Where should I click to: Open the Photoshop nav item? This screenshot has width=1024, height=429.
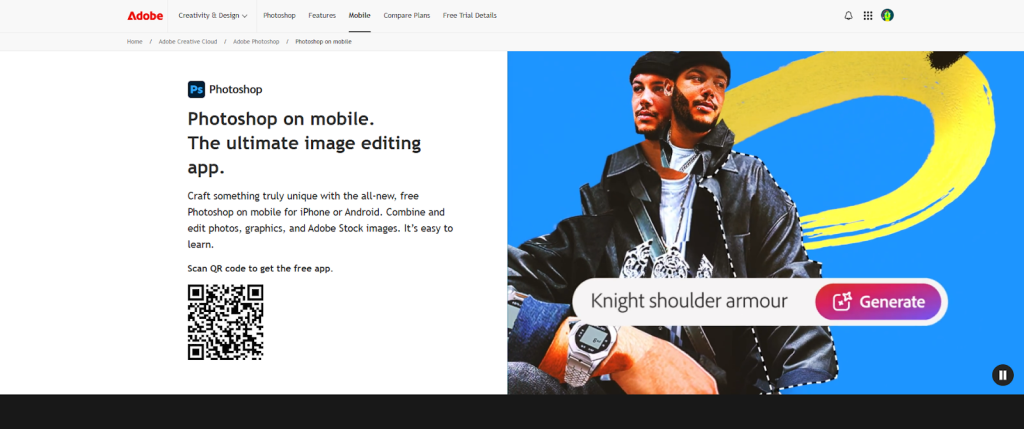click(279, 16)
